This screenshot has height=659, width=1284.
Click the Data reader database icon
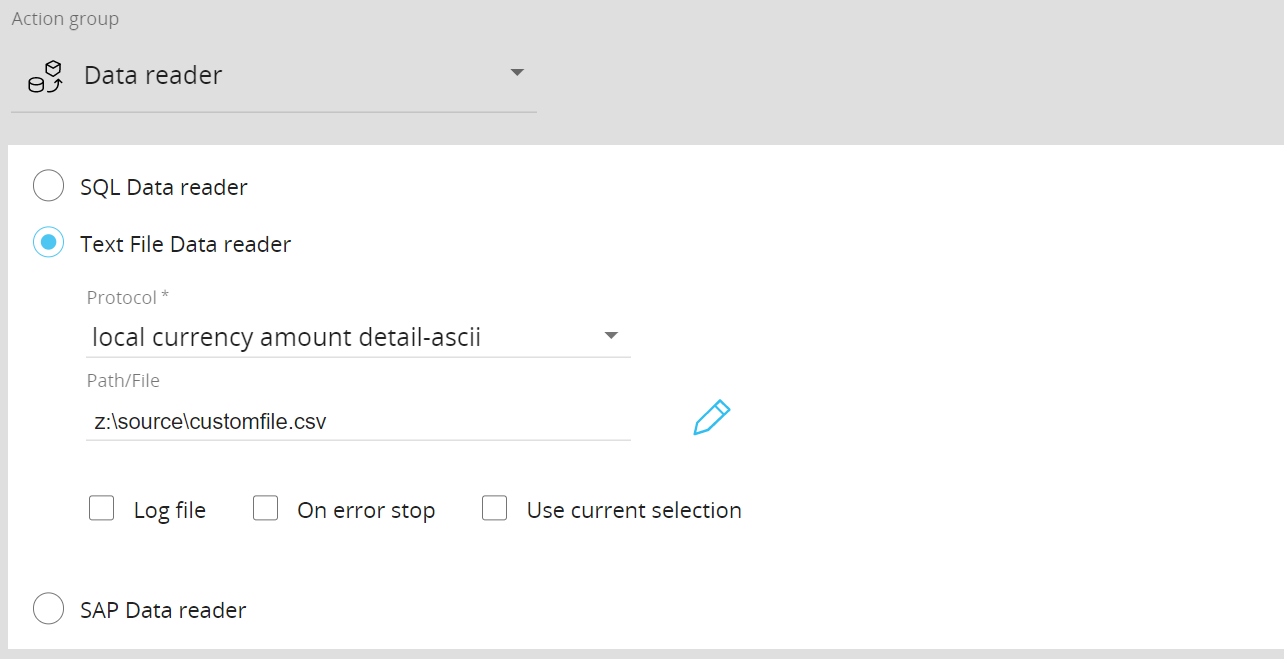point(45,77)
